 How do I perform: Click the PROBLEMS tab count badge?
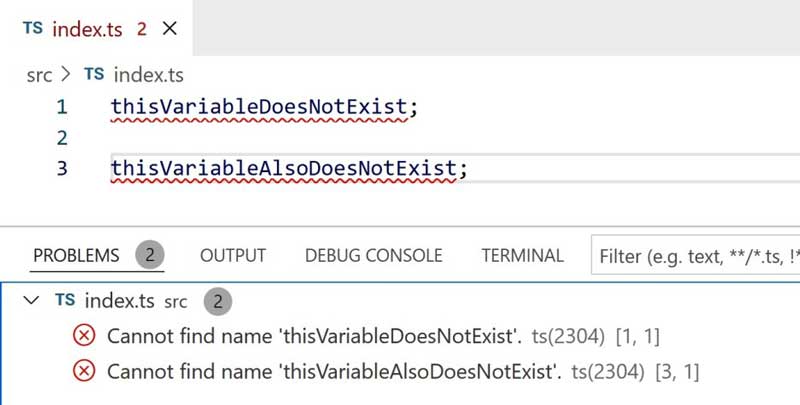click(150, 255)
